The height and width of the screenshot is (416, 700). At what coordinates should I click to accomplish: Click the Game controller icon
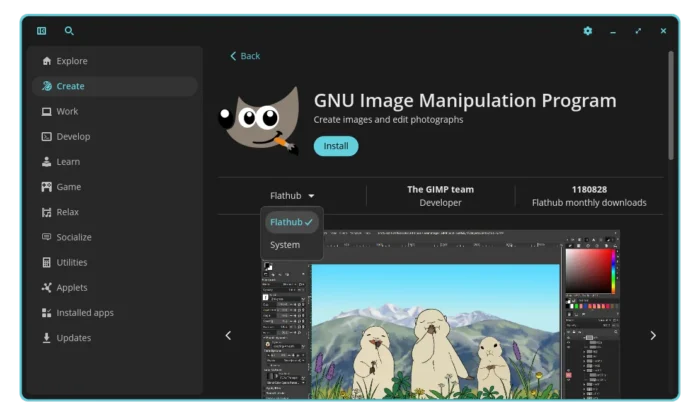point(46,187)
